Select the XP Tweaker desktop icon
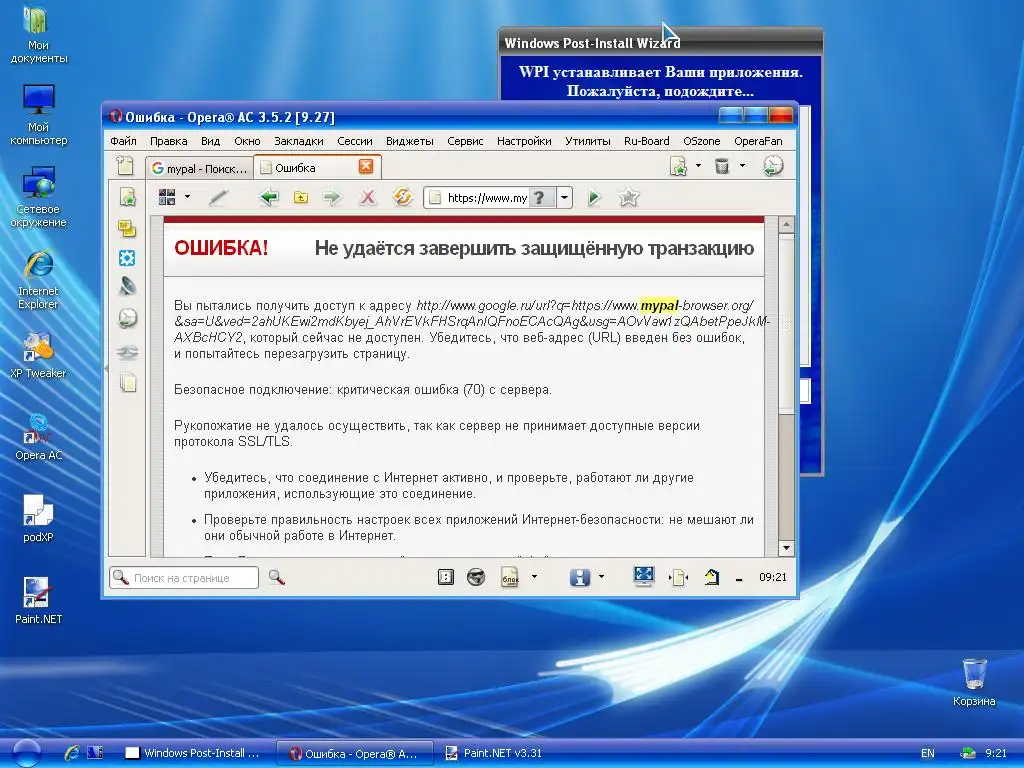The width and height of the screenshot is (1024, 768). coord(39,355)
